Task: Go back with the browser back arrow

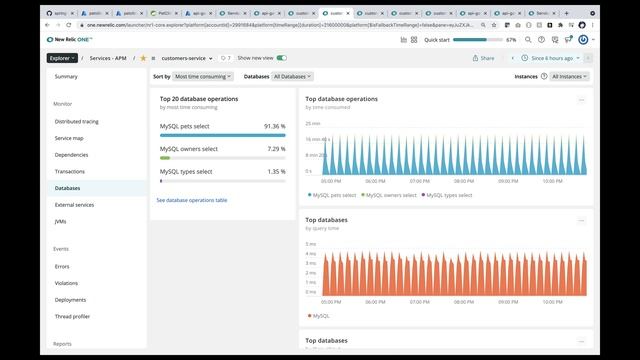Action: 47,25
